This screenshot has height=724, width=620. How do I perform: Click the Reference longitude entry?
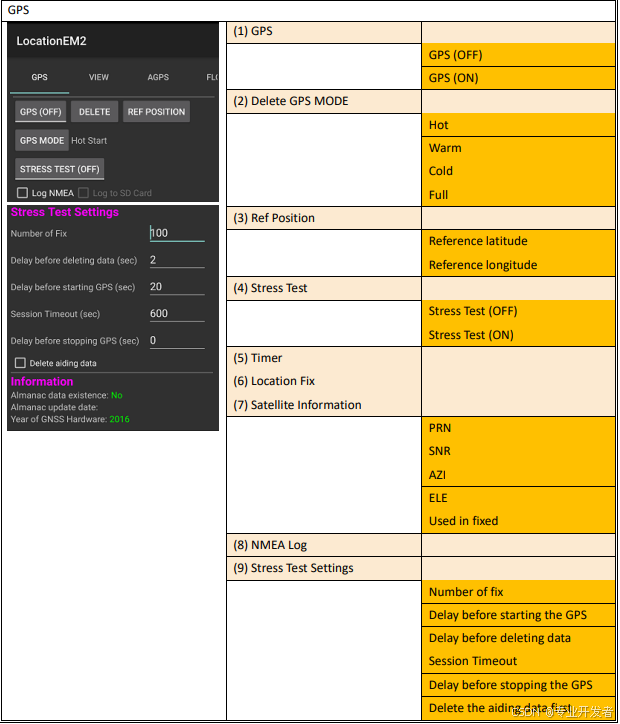[483, 265]
